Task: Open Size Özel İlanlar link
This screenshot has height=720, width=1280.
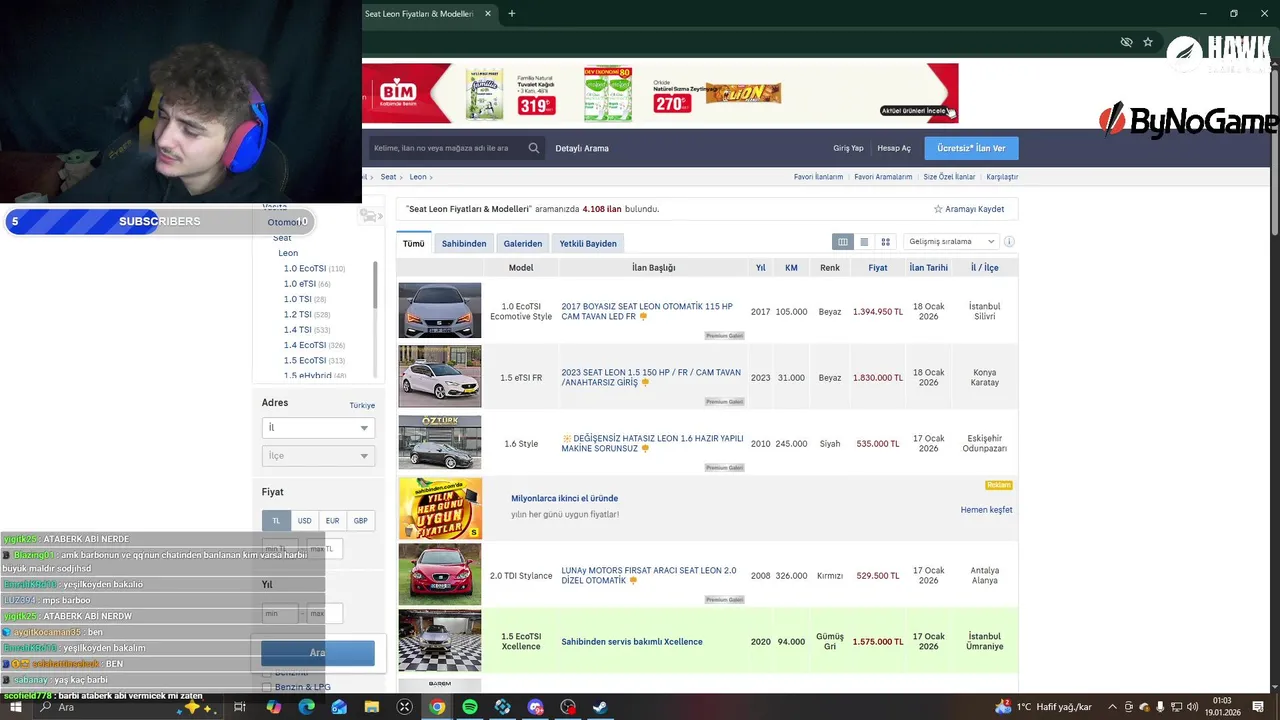Action: point(949,177)
